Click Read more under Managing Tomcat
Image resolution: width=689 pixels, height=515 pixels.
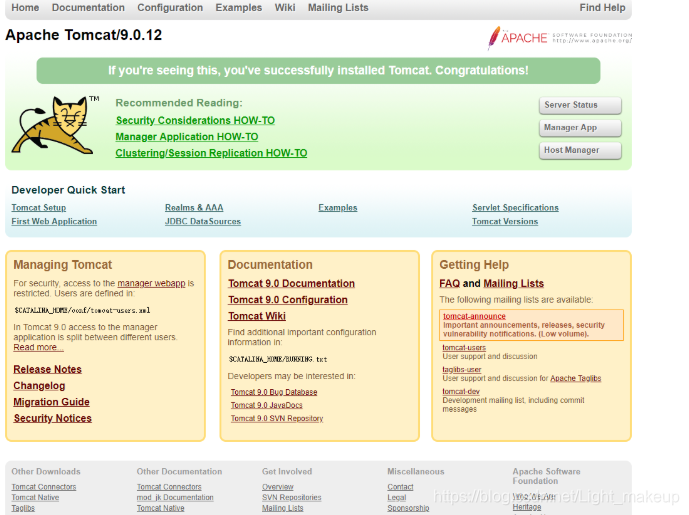pos(38,347)
